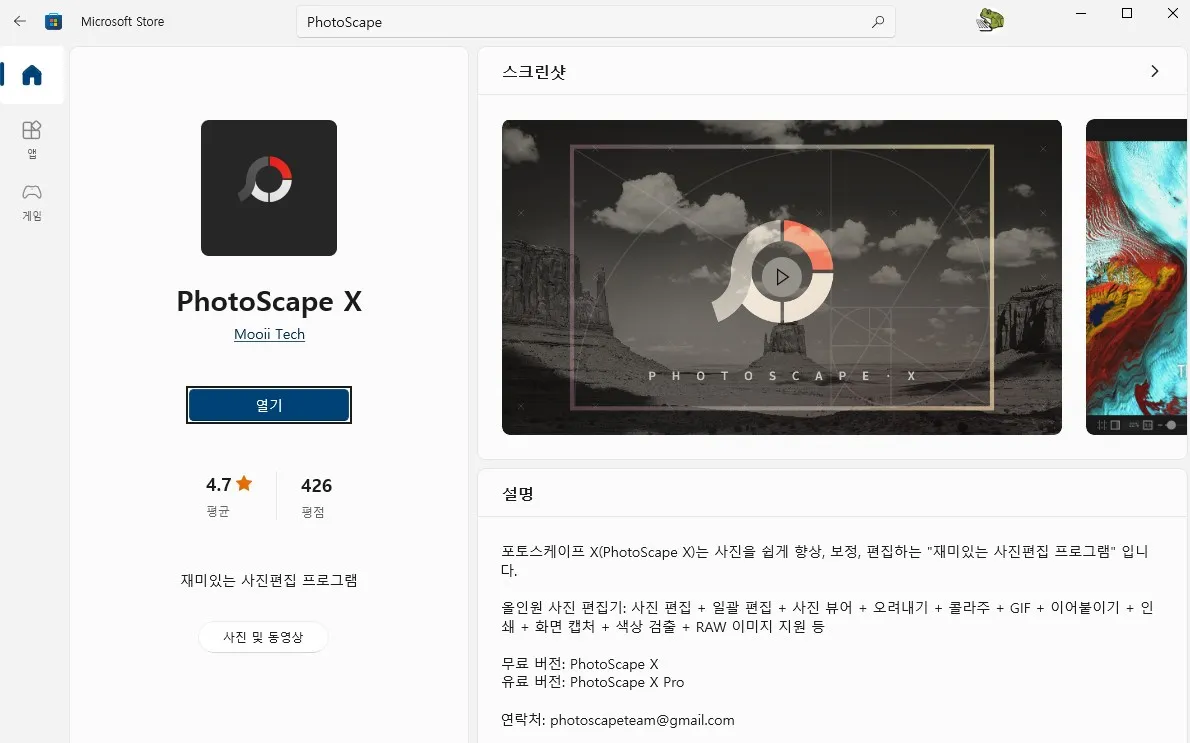
Task: Click the 열기 button
Action: (x=269, y=405)
